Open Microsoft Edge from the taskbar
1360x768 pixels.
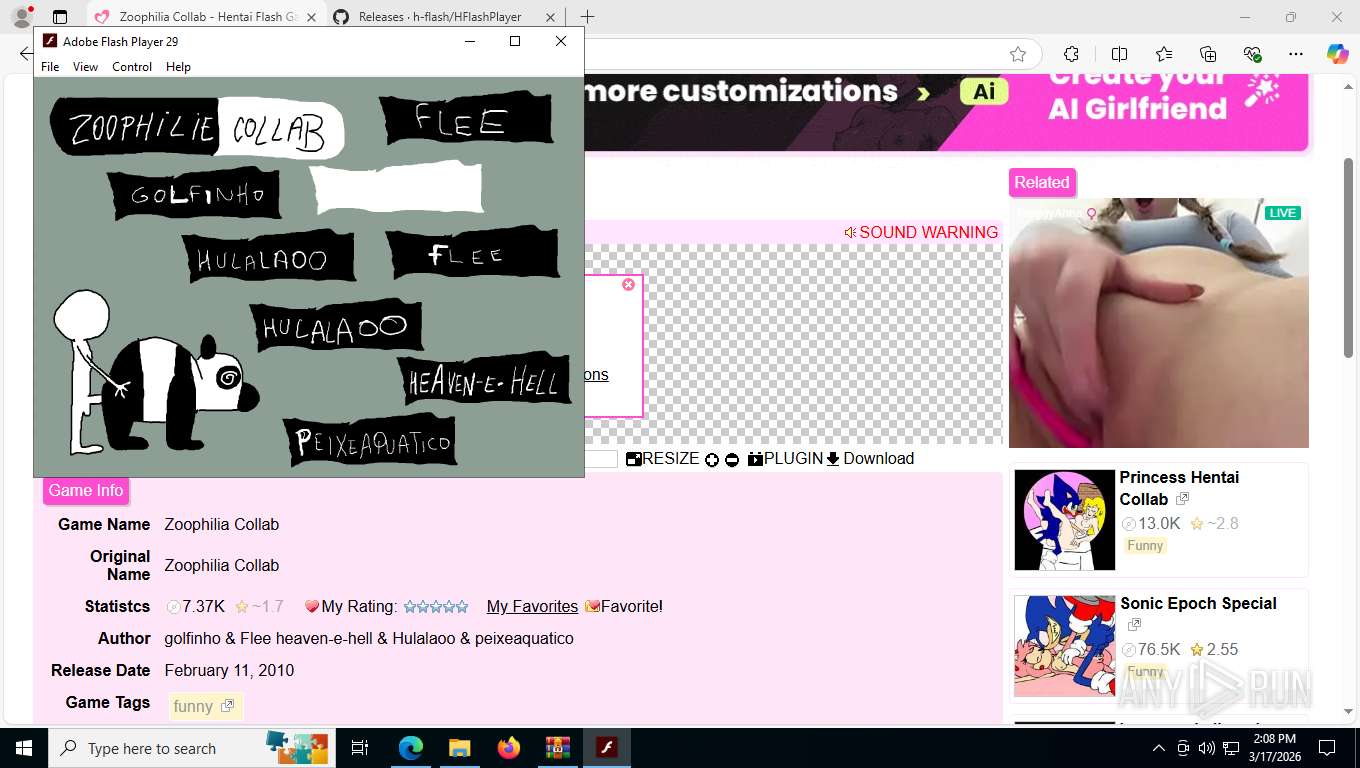(x=411, y=748)
